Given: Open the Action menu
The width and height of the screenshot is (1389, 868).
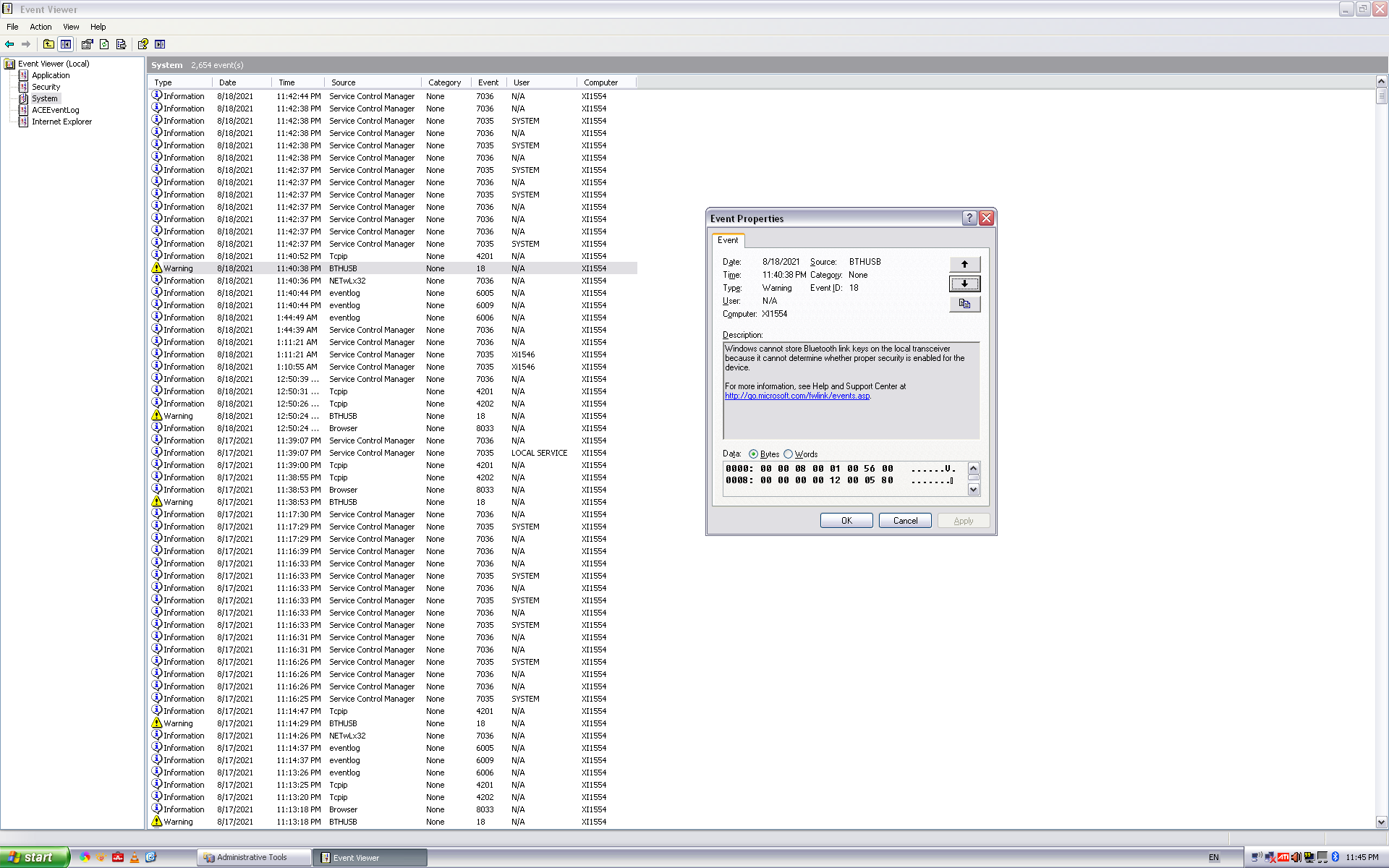Looking at the screenshot, I should [x=41, y=27].
